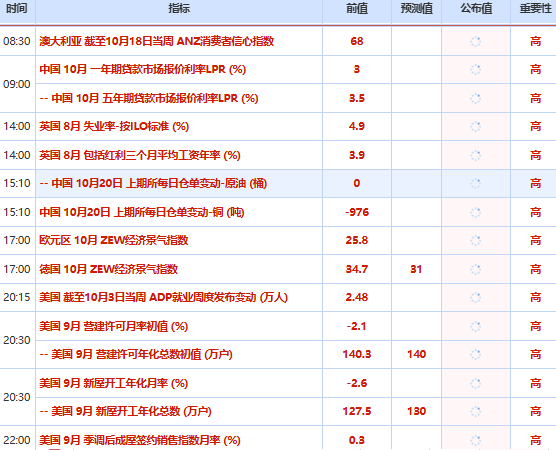Click forecast value 140
556x450 pixels.
tap(416, 354)
